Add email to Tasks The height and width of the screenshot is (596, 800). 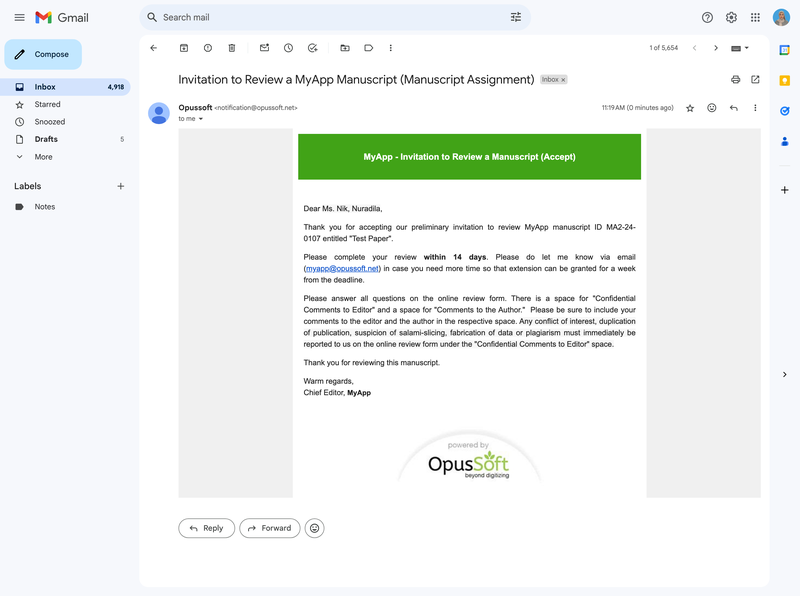pos(312,48)
